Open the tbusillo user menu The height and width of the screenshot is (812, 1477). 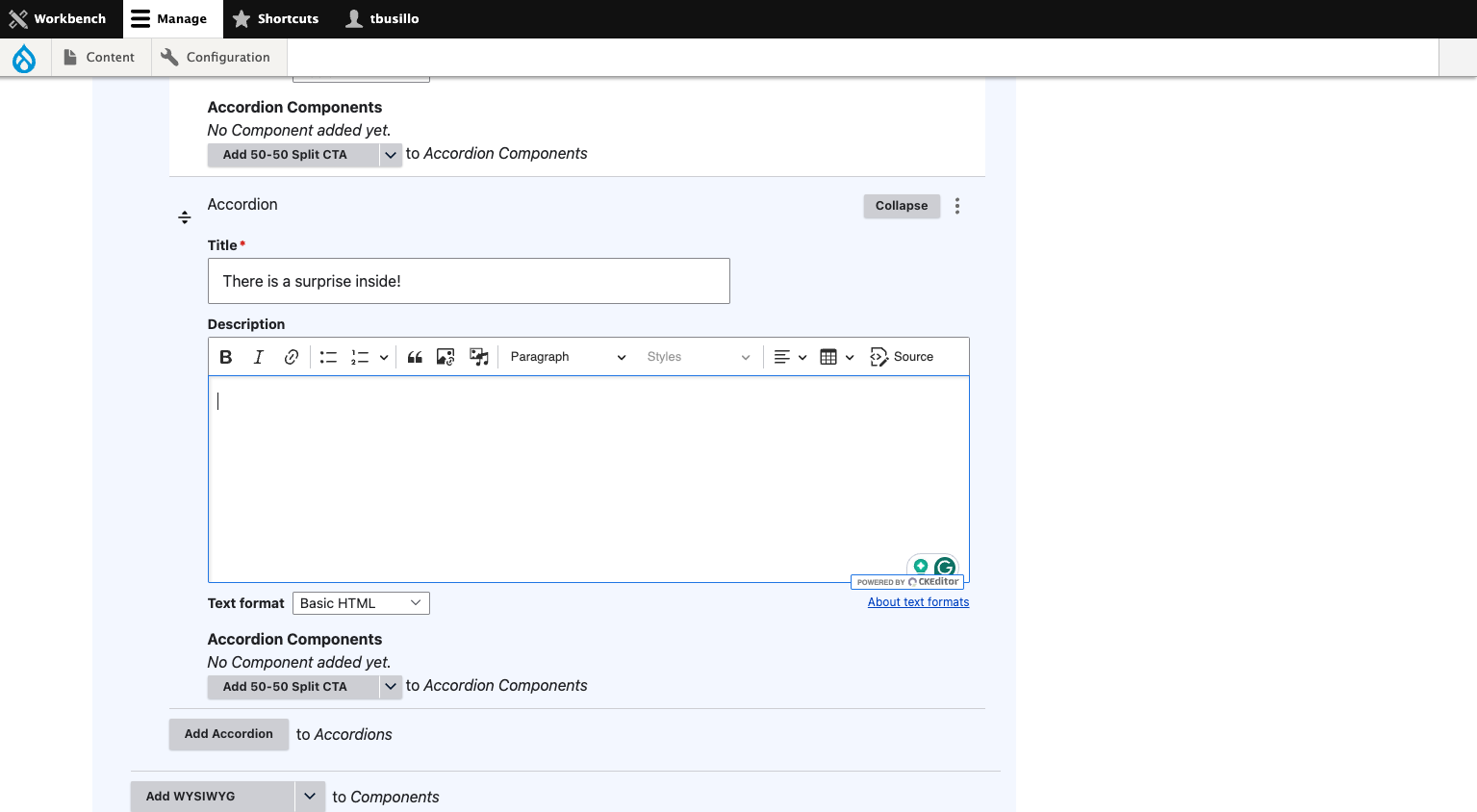click(383, 19)
